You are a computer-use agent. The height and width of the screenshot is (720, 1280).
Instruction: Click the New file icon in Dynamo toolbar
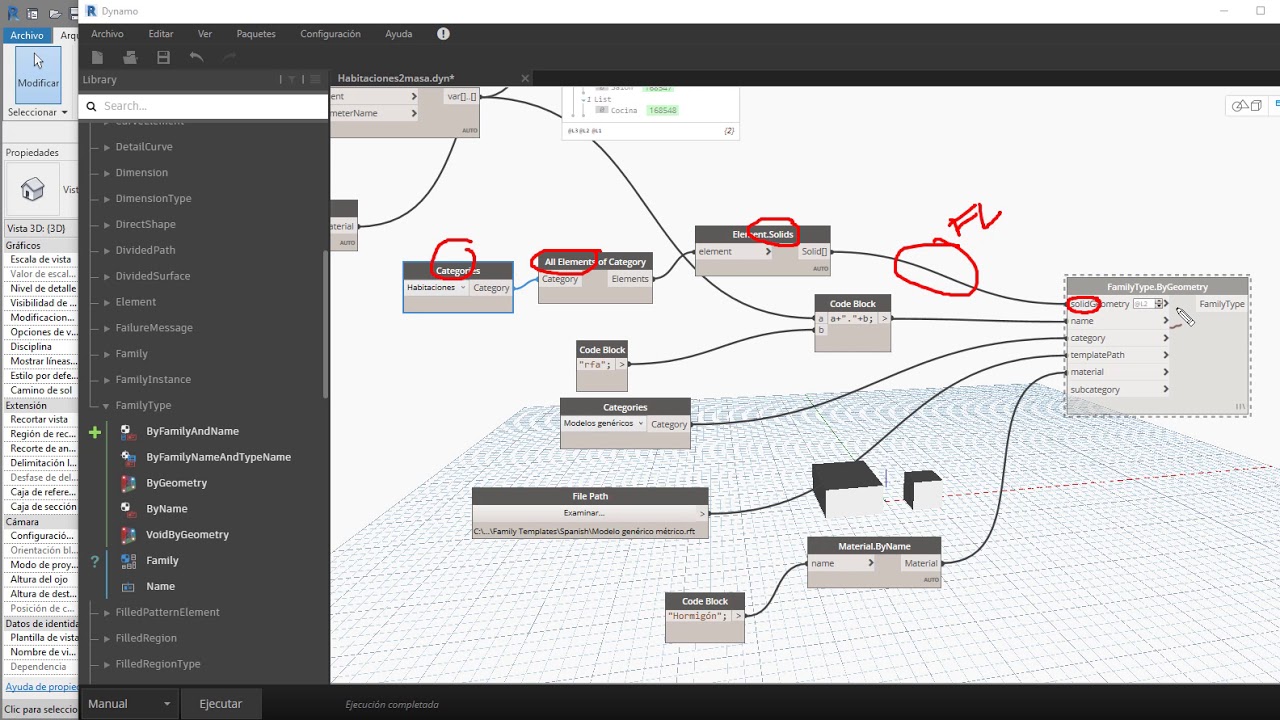click(x=97, y=58)
